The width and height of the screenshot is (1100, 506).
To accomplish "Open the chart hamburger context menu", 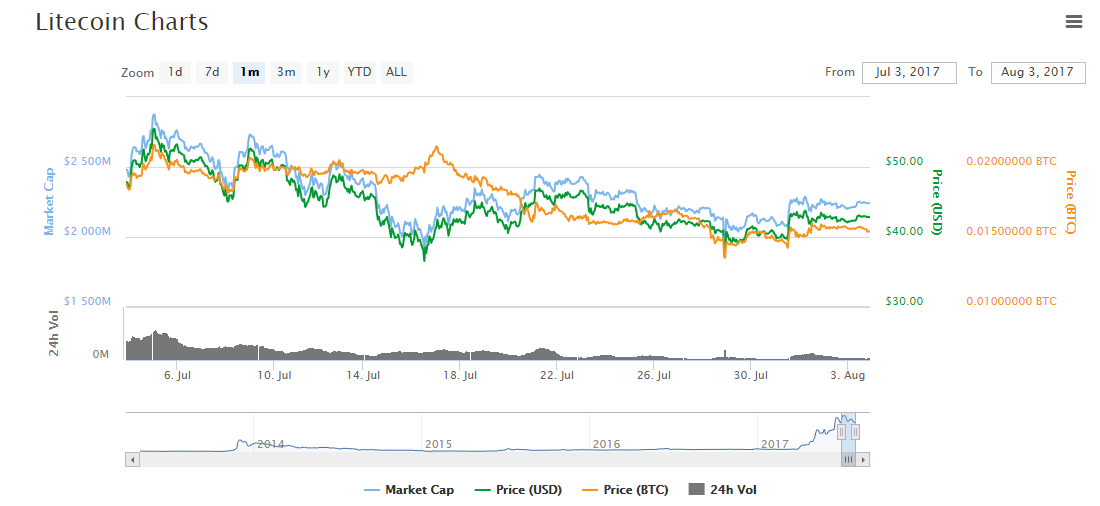I will (1073, 22).
